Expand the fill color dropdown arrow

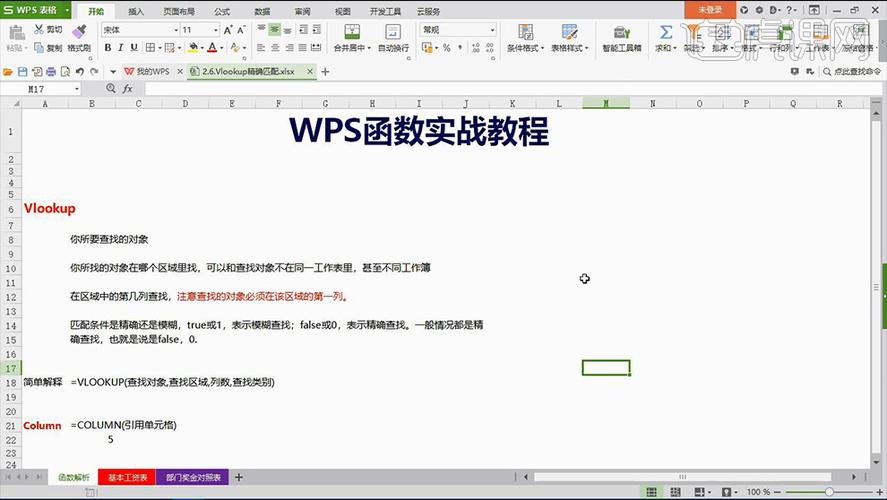click(x=201, y=48)
